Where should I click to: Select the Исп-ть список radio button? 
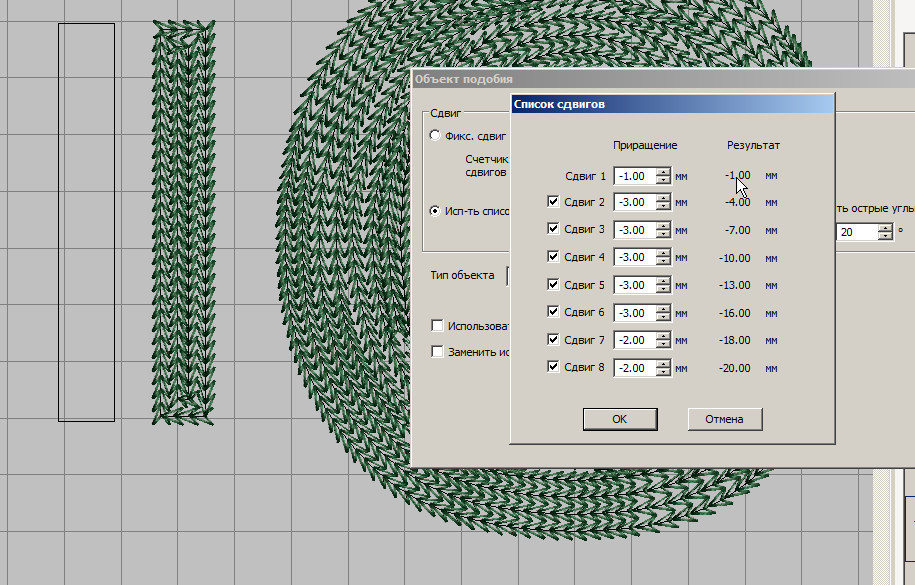coord(434,211)
